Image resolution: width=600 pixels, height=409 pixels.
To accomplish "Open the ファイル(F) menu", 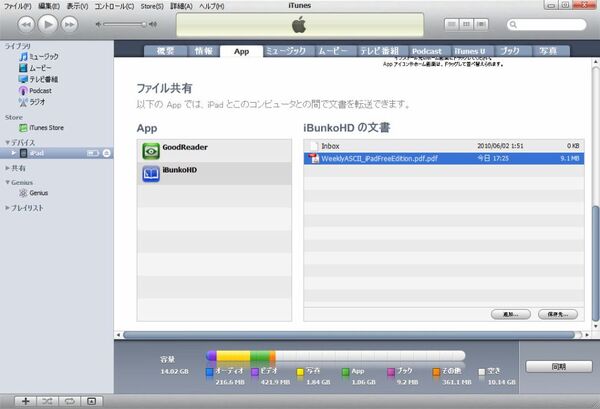I will (18, 6).
